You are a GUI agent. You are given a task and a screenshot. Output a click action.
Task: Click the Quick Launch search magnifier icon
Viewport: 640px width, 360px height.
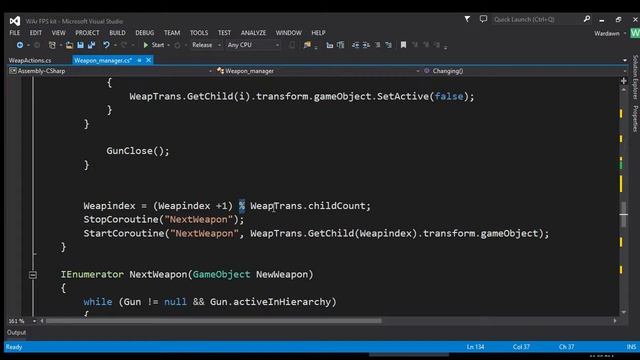(x=587, y=19)
